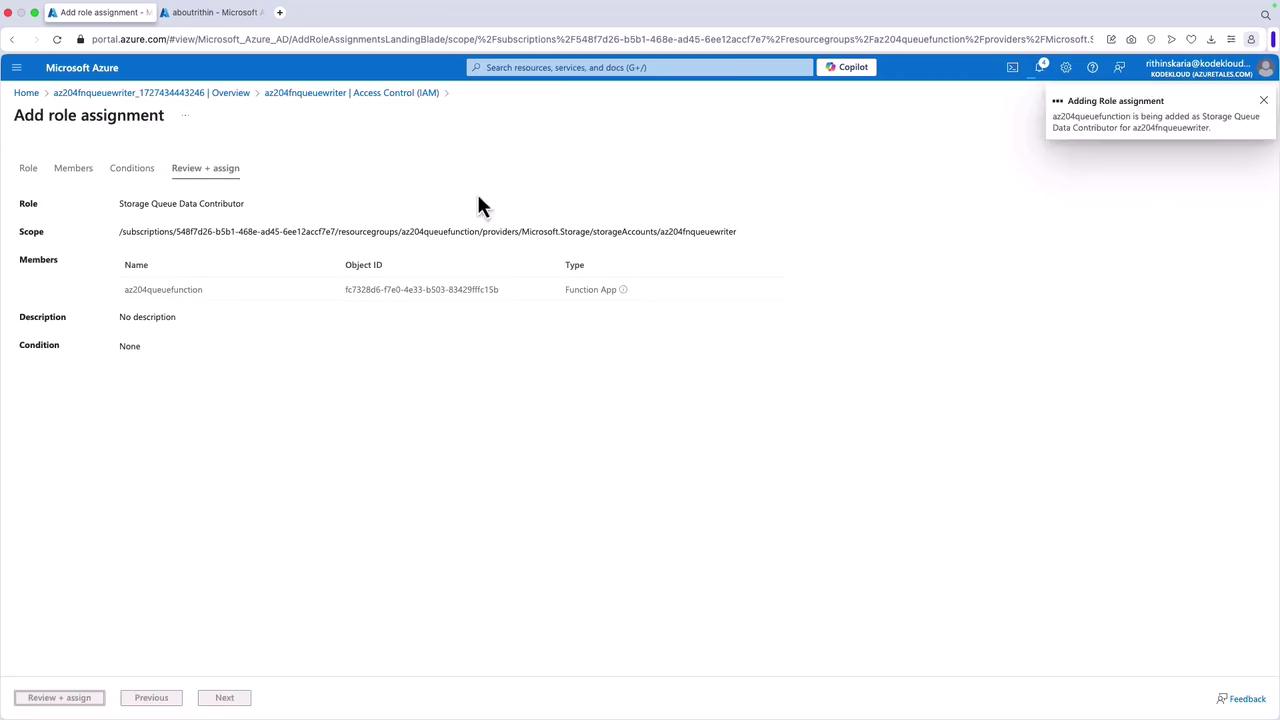The height and width of the screenshot is (720, 1280).
Task: Click the No description text
Action: coord(147,317)
